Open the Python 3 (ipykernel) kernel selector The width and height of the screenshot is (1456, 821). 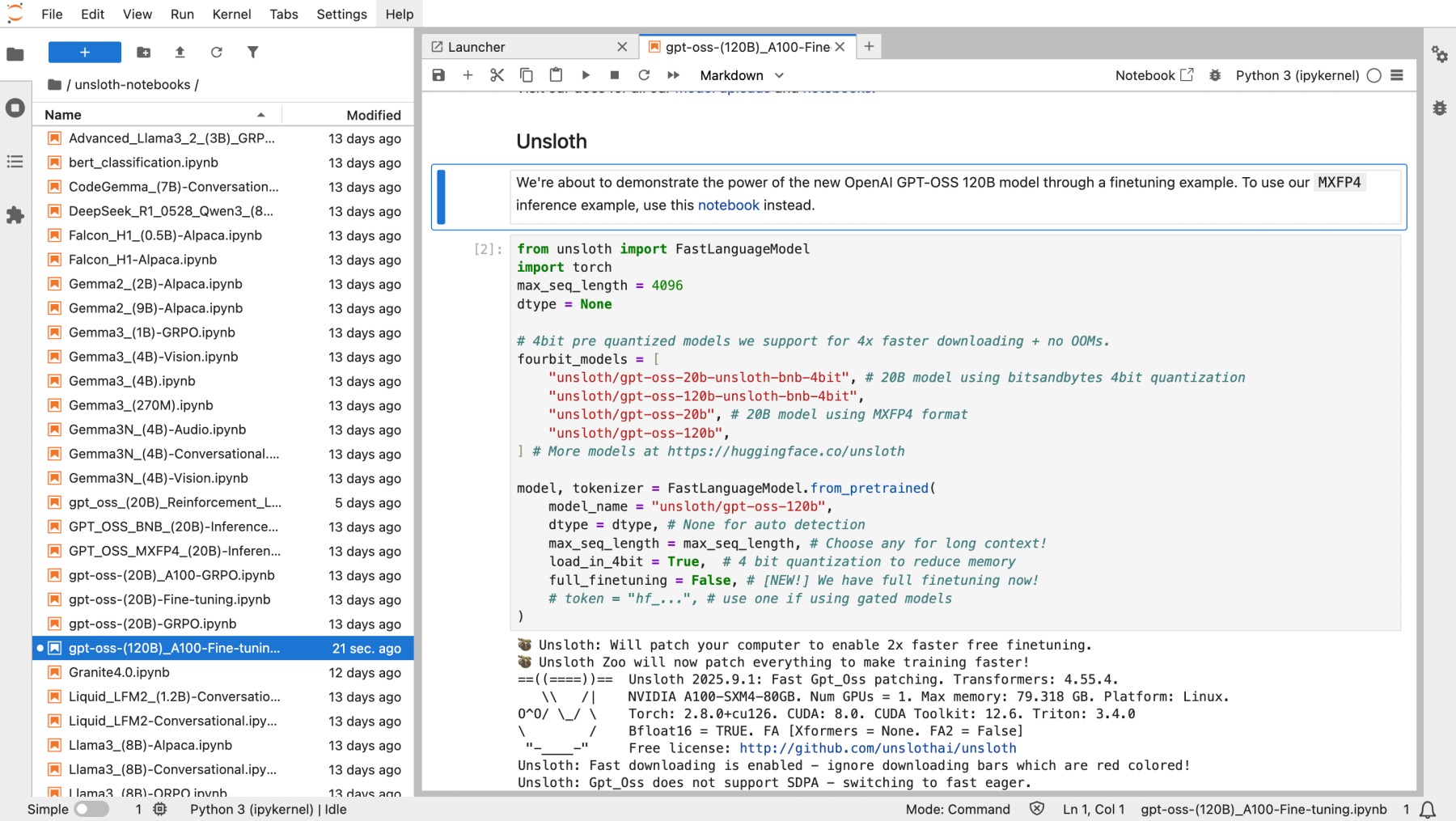click(1297, 75)
